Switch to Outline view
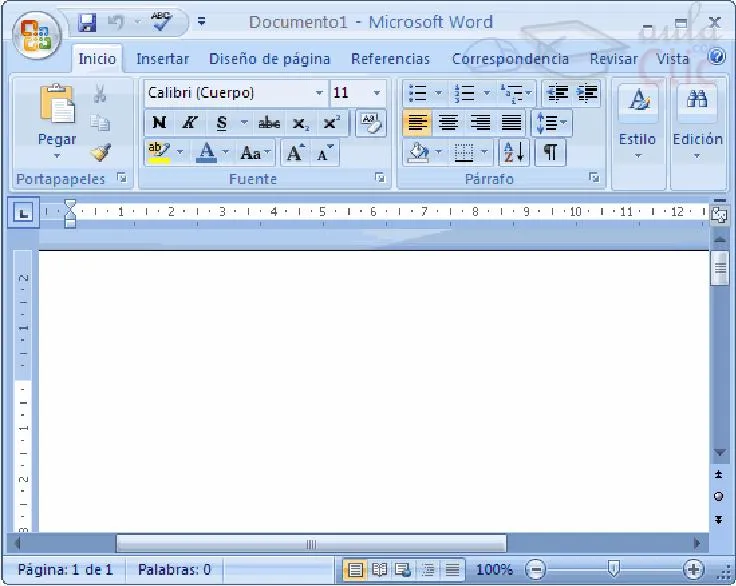Image resolution: width=736 pixels, height=586 pixels. 428,570
